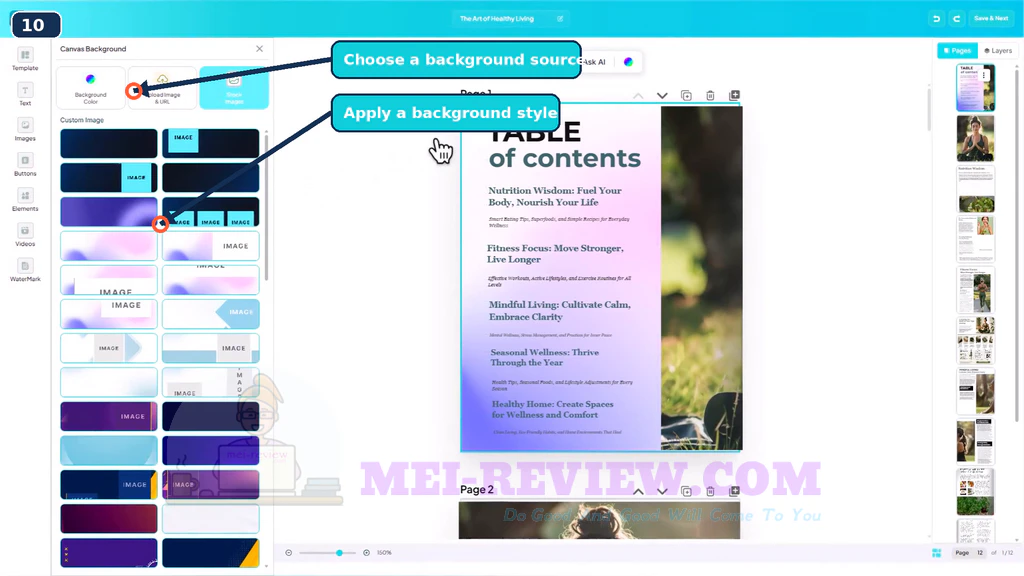Image resolution: width=1024 pixels, height=576 pixels.
Task: Click the Redo arrow icon
Action: pos(956,19)
